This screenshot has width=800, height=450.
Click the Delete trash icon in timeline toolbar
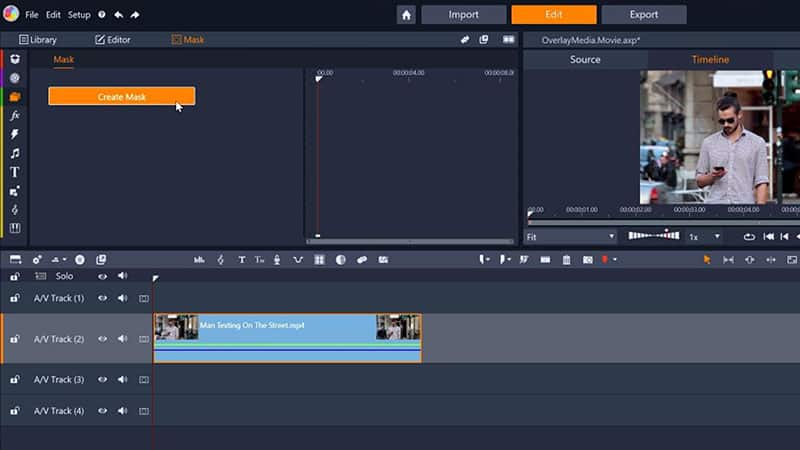pyautogui.click(x=566, y=260)
